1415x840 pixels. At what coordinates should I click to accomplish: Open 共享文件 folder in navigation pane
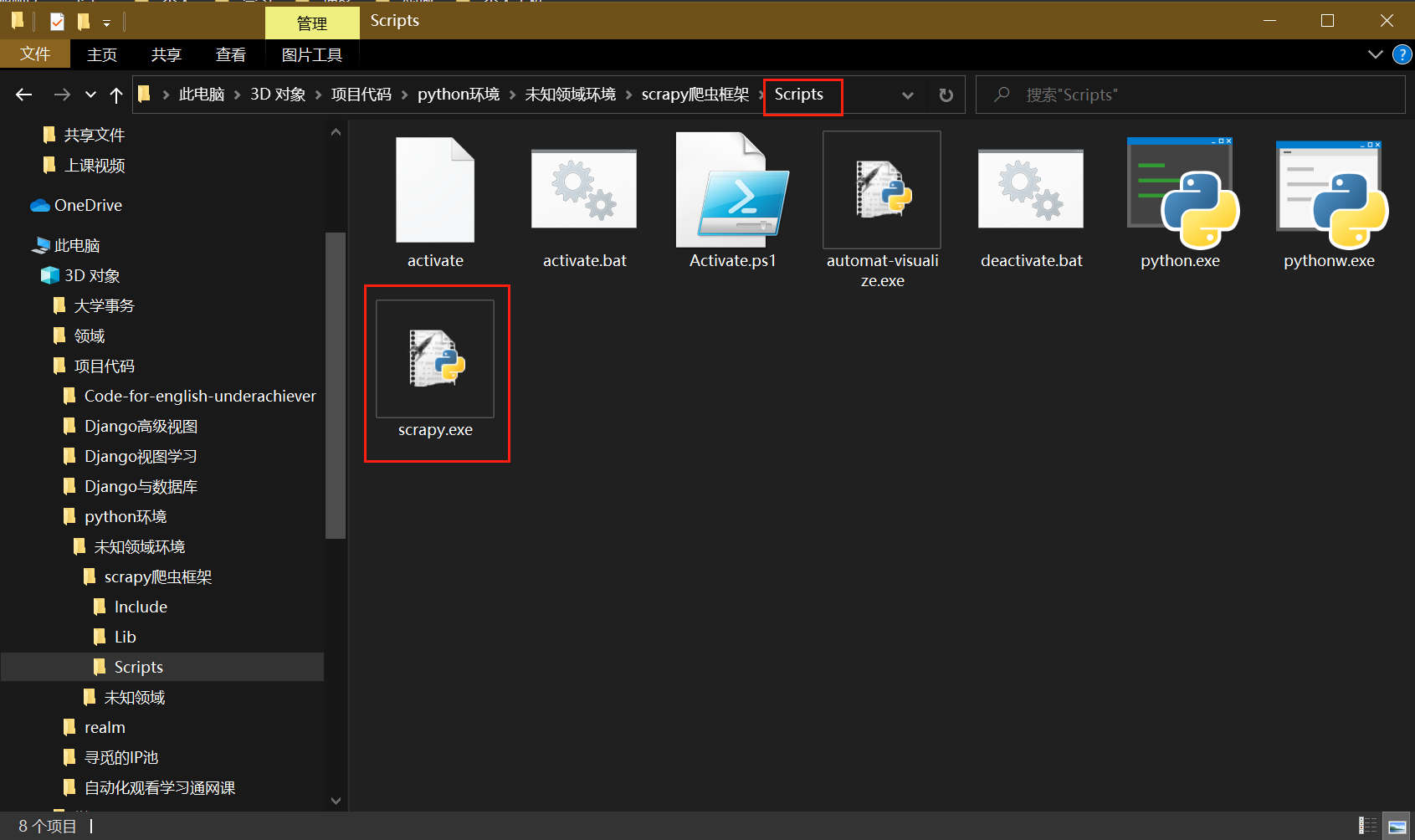94,135
